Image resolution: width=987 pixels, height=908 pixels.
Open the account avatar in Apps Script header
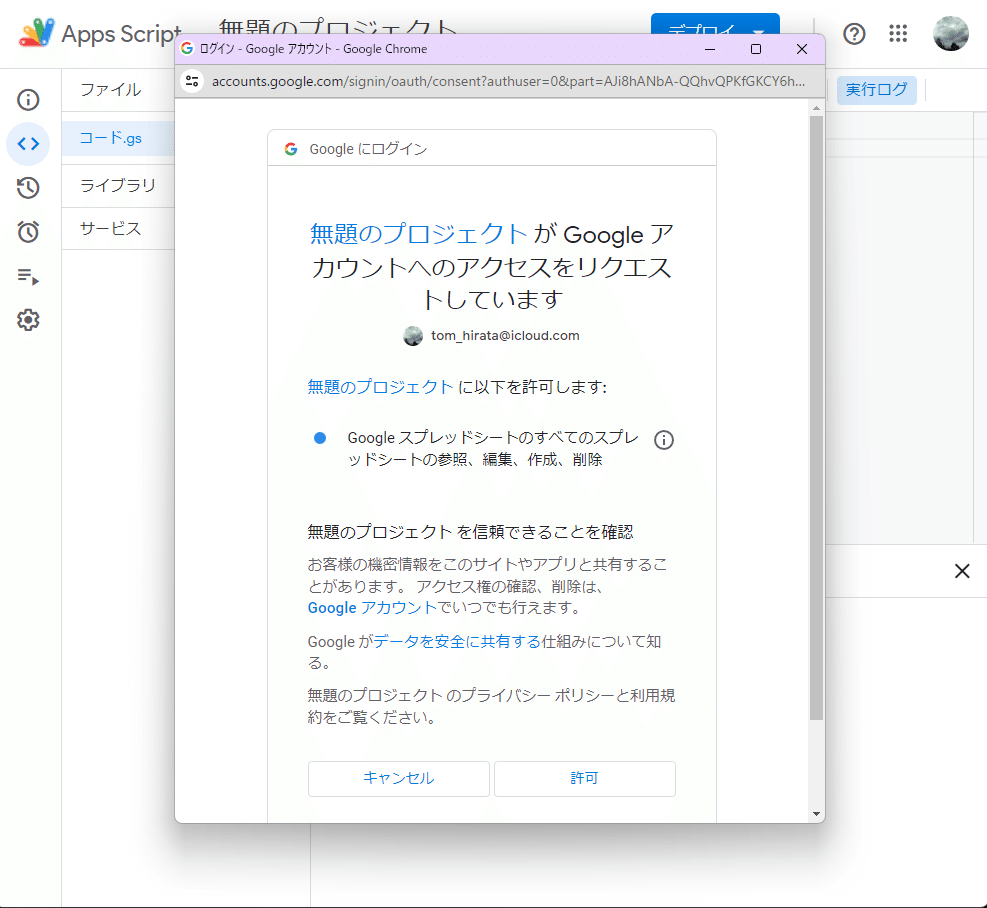tap(950, 33)
